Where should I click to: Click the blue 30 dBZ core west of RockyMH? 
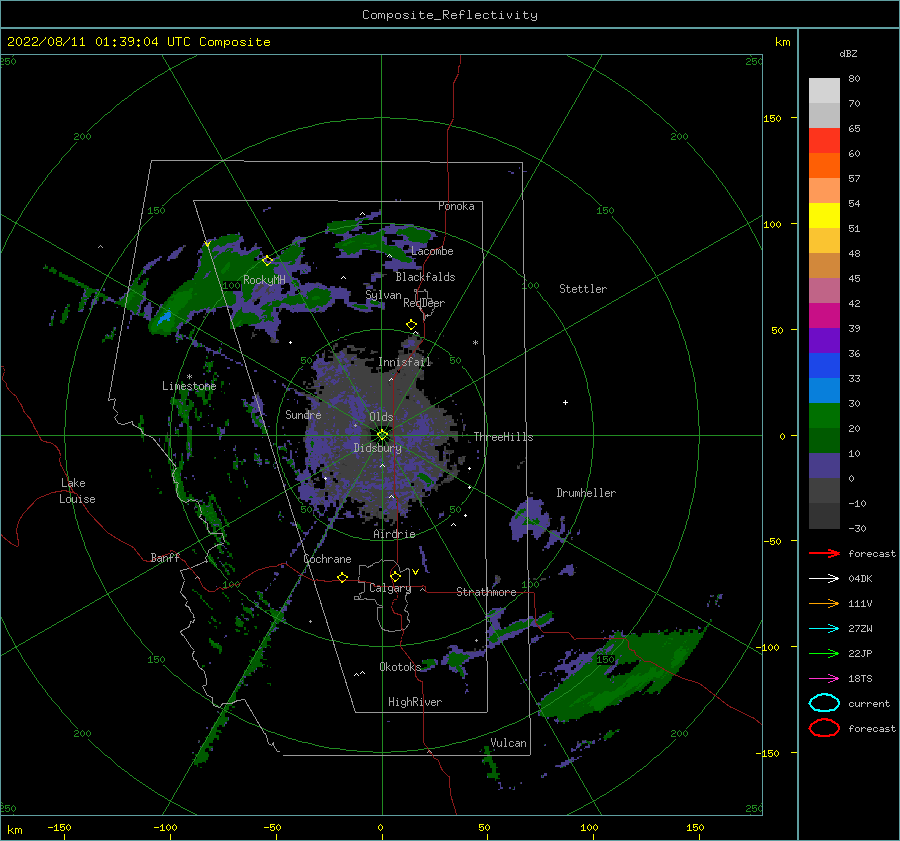coord(165,317)
